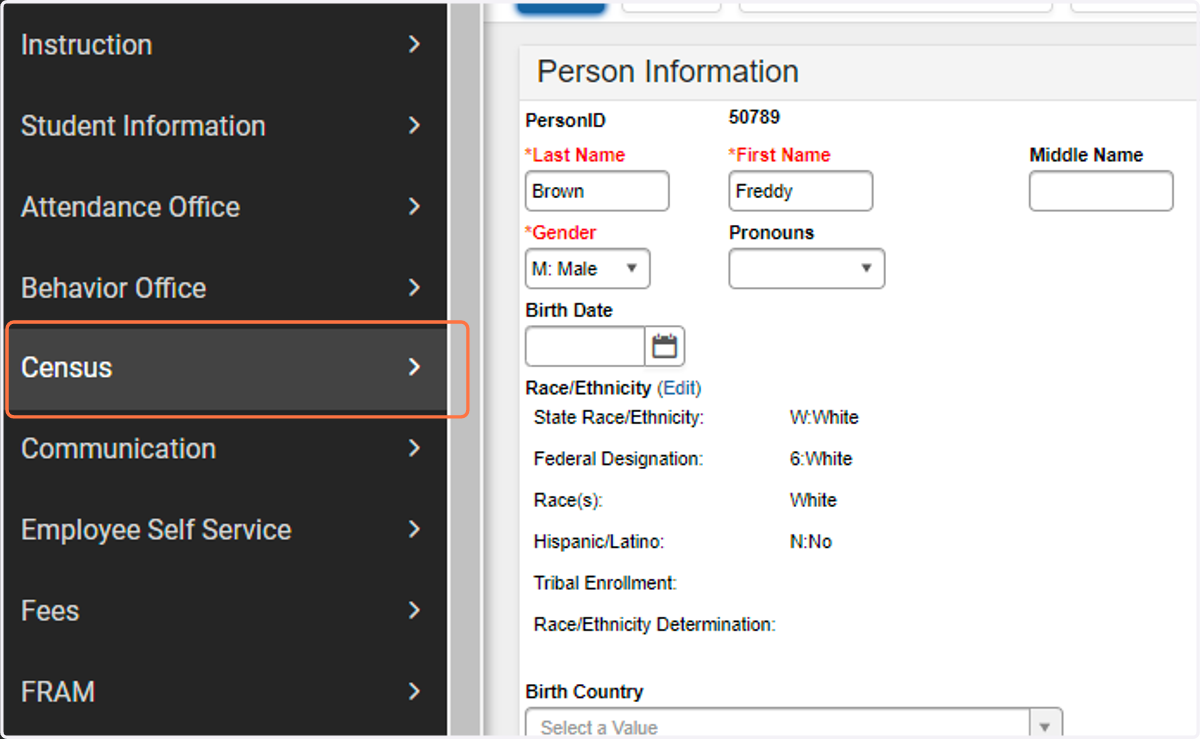
Task: Click the Hispanic/Latino label
Action: click(x=599, y=542)
